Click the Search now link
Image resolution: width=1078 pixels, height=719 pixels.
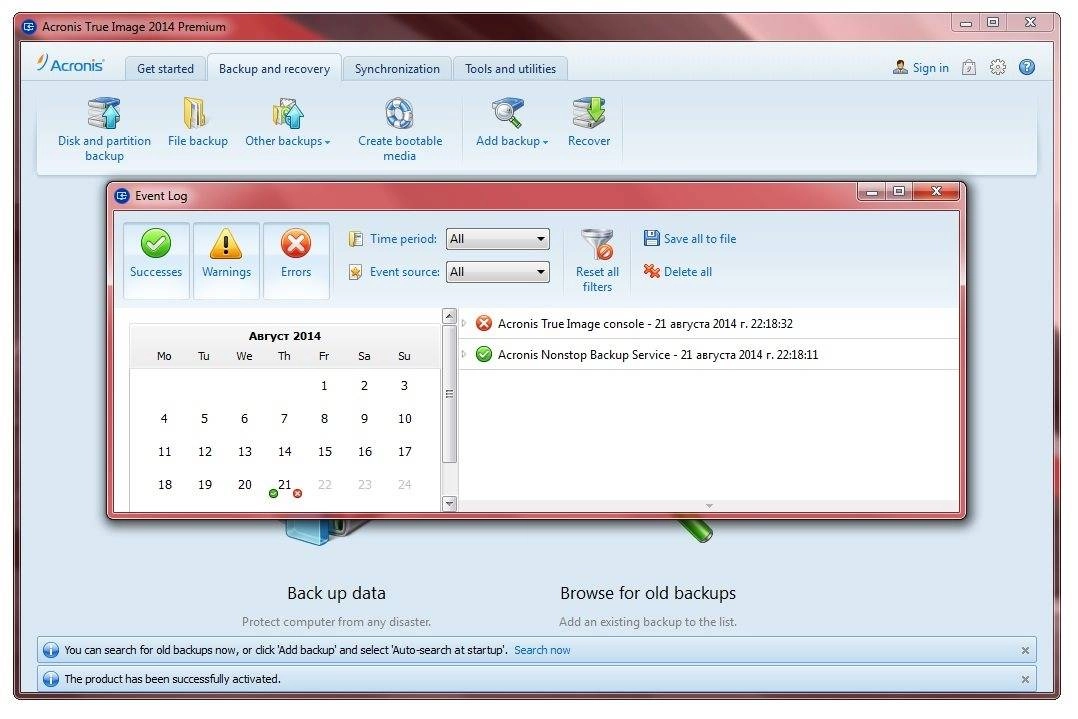click(x=542, y=650)
